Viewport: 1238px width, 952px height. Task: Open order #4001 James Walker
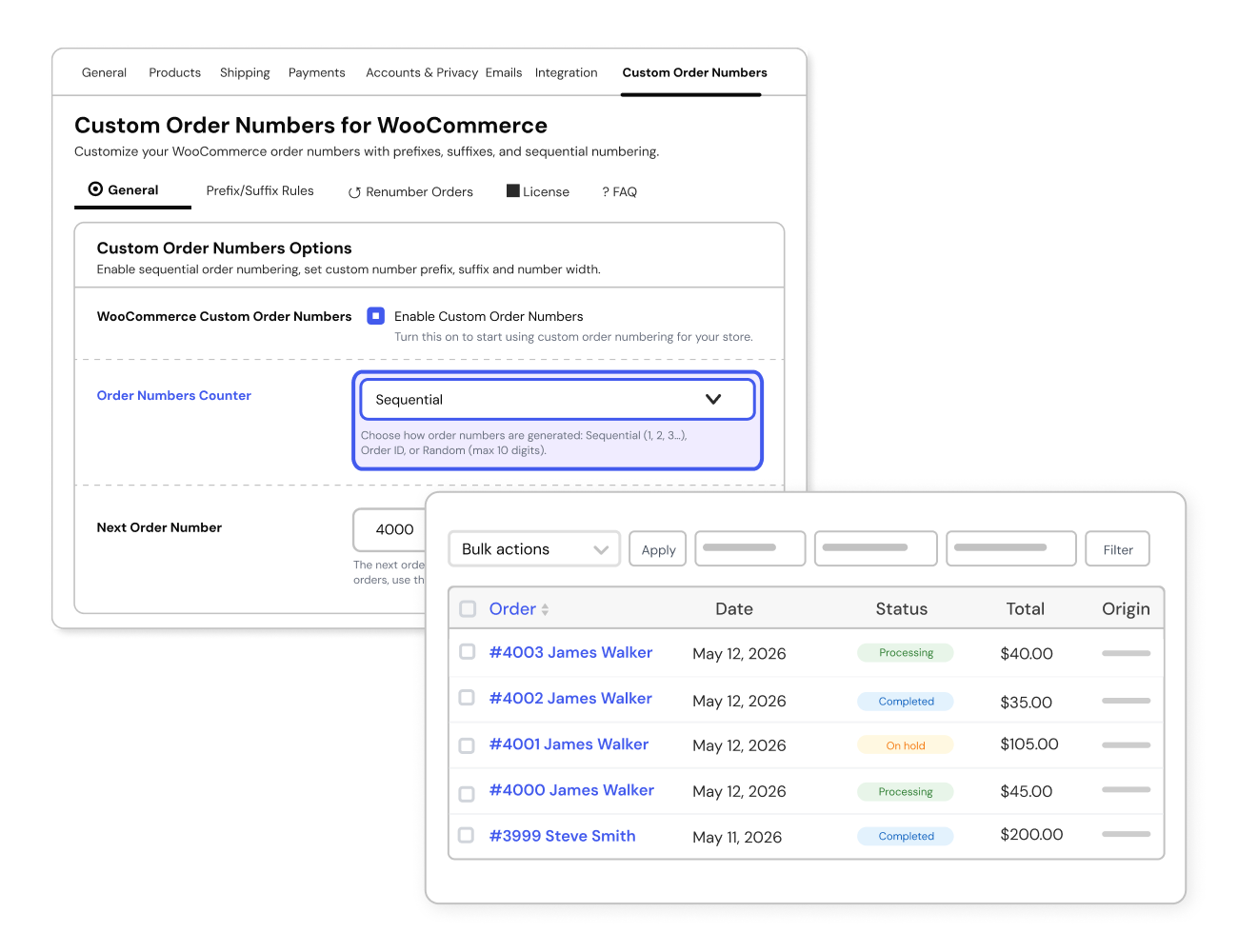569,744
